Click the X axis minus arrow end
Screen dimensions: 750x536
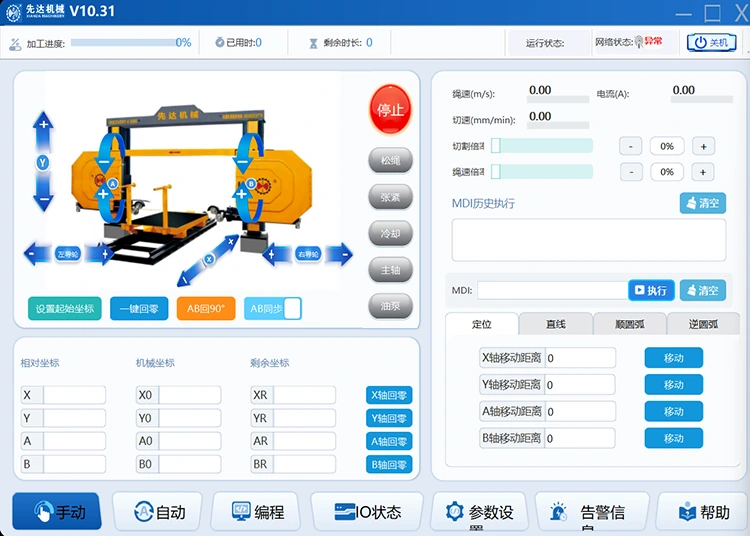click(186, 279)
